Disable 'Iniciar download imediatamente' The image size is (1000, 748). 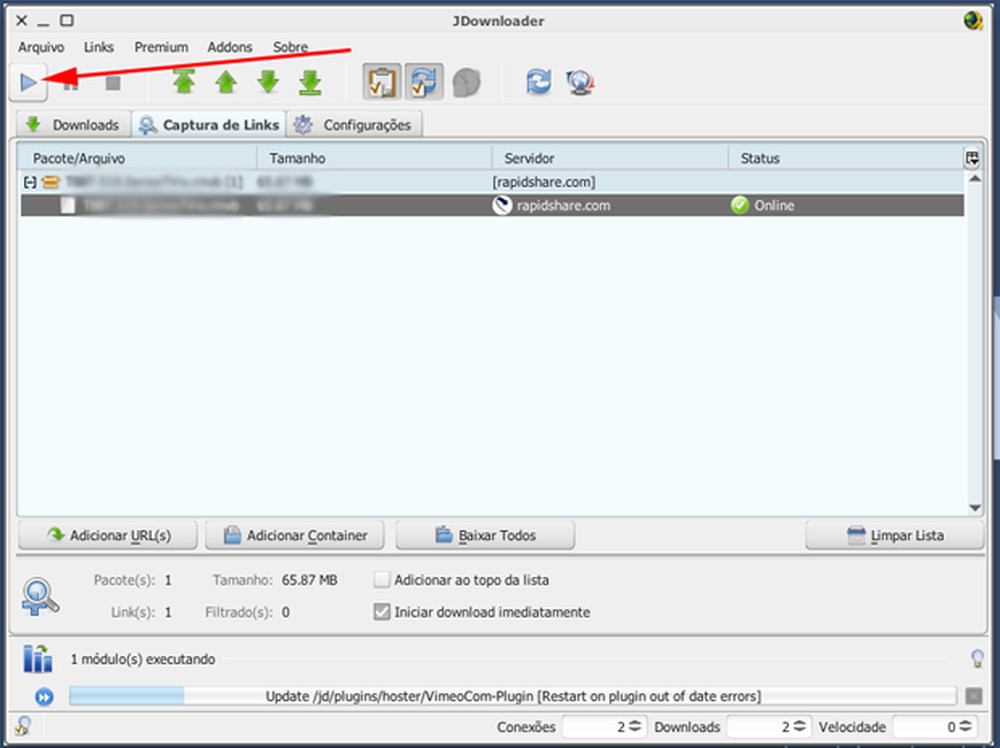coord(381,612)
